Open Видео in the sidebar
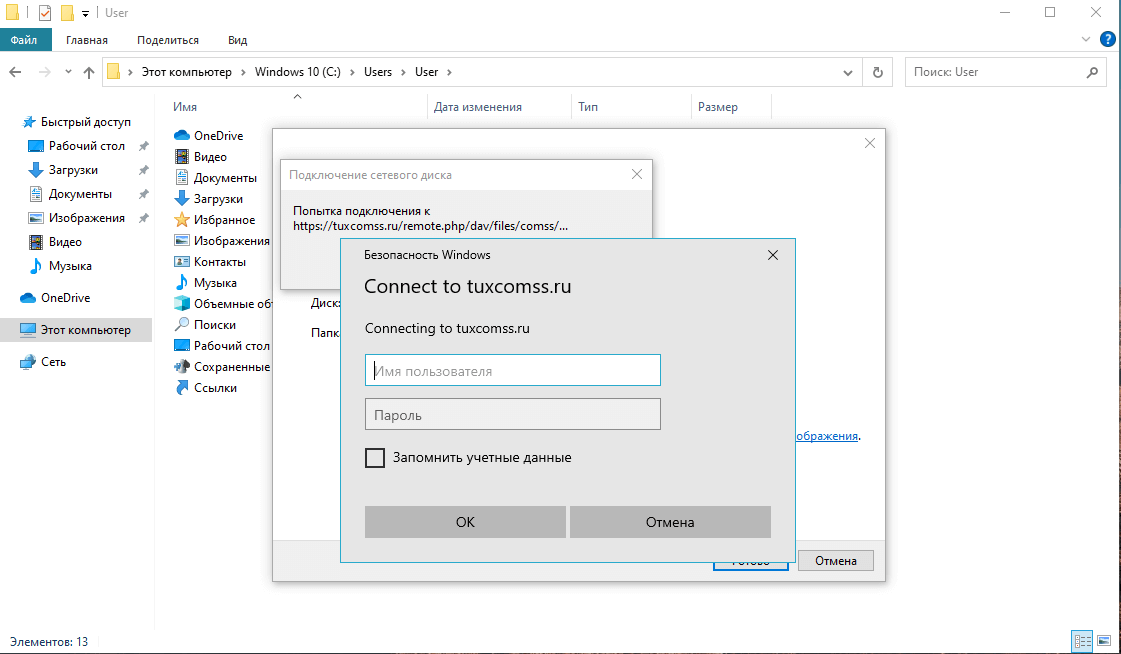 coord(65,242)
